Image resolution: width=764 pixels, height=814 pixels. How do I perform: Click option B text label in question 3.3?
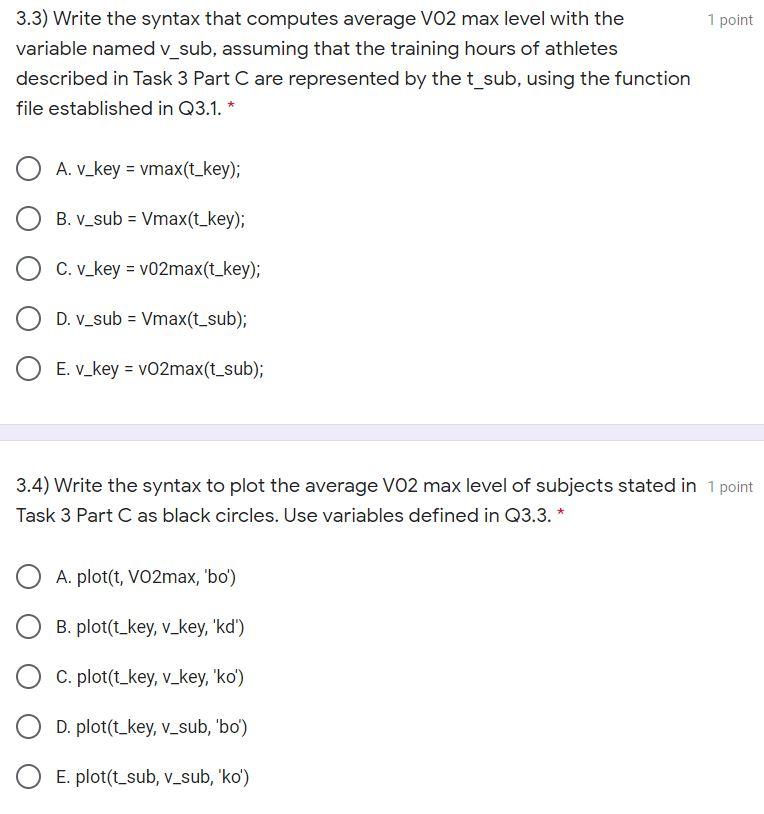click(x=150, y=218)
